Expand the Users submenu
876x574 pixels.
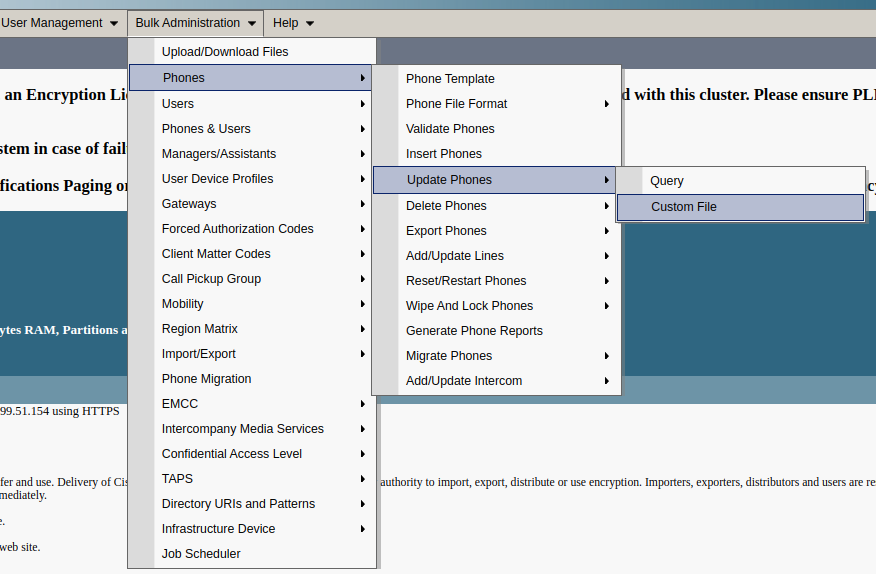point(178,104)
